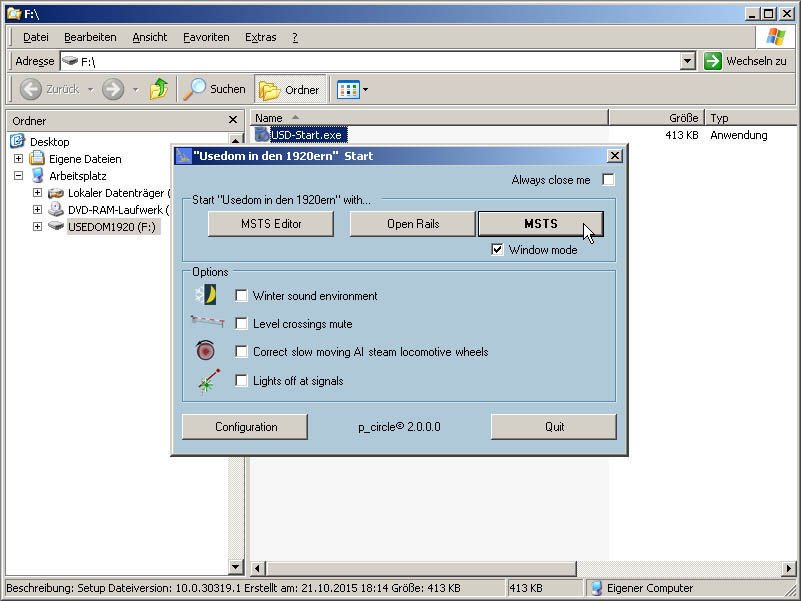This screenshot has height=601, width=801.
Task: Collapse the Arbeitsplatz tree node
Action: click(18, 176)
